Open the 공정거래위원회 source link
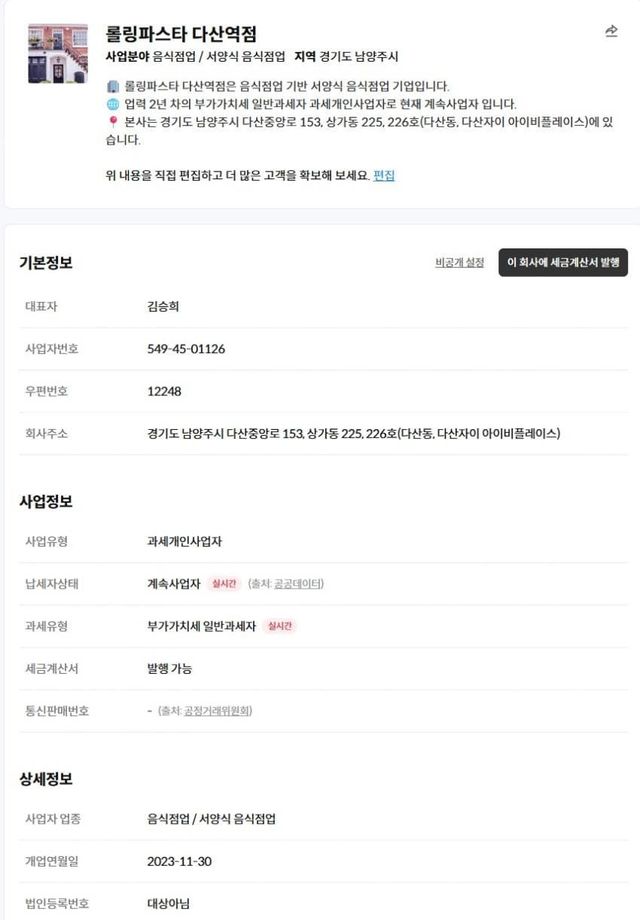Screen dimensions: 640x920 pos(217,711)
